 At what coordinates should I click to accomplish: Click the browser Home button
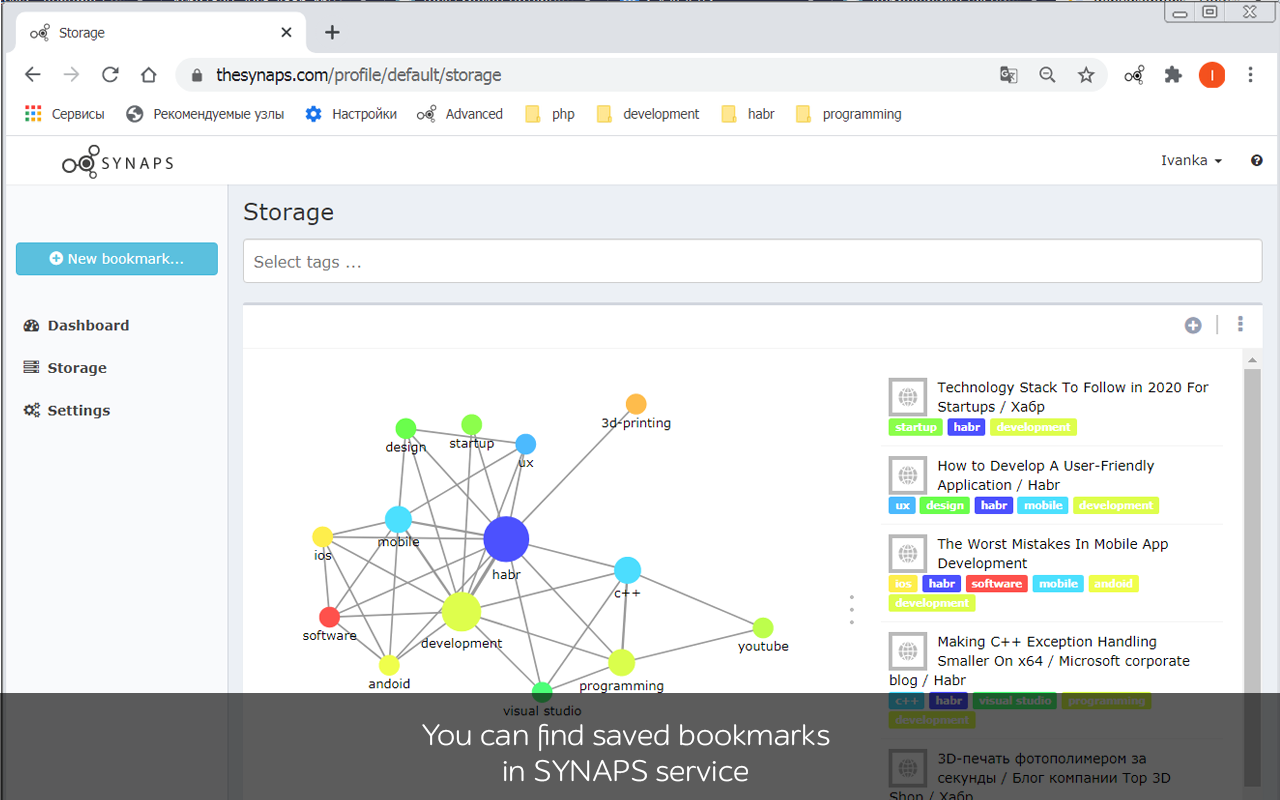pos(148,74)
